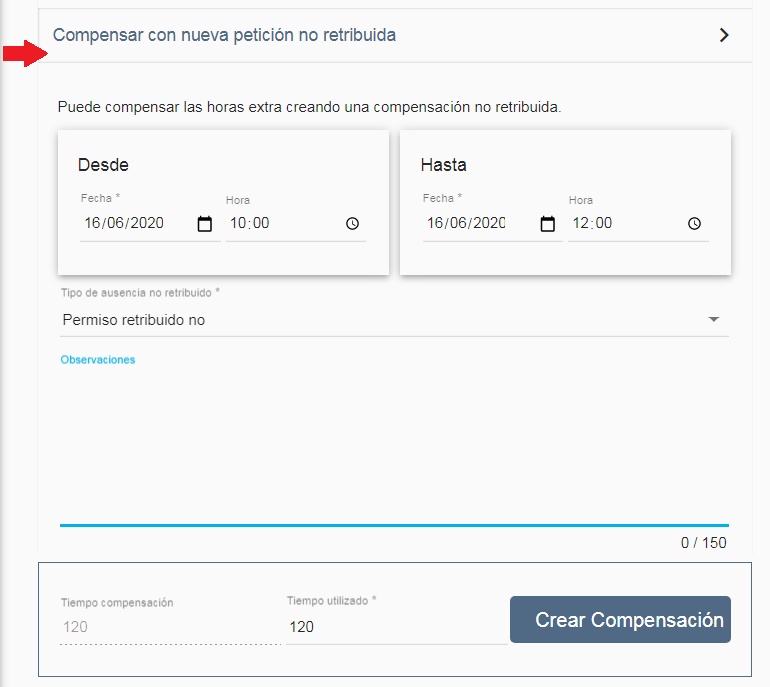The width and height of the screenshot is (770, 687).
Task: Select the year '2020' in the Desde date
Action: pos(145,224)
